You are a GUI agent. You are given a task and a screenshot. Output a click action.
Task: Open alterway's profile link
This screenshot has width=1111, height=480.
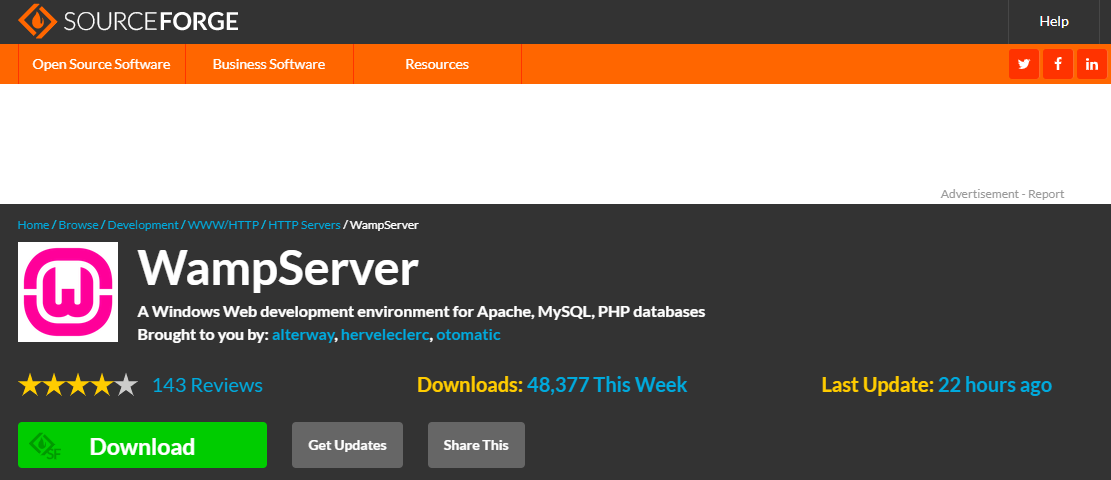coord(303,335)
